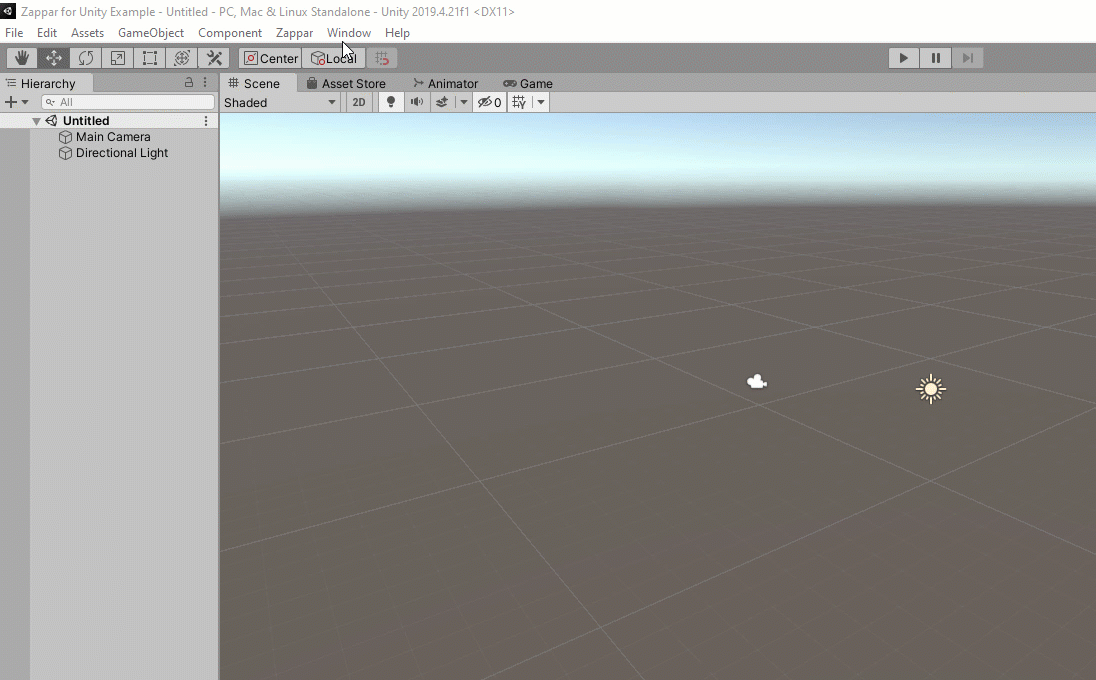Open the Component menu

(x=230, y=33)
